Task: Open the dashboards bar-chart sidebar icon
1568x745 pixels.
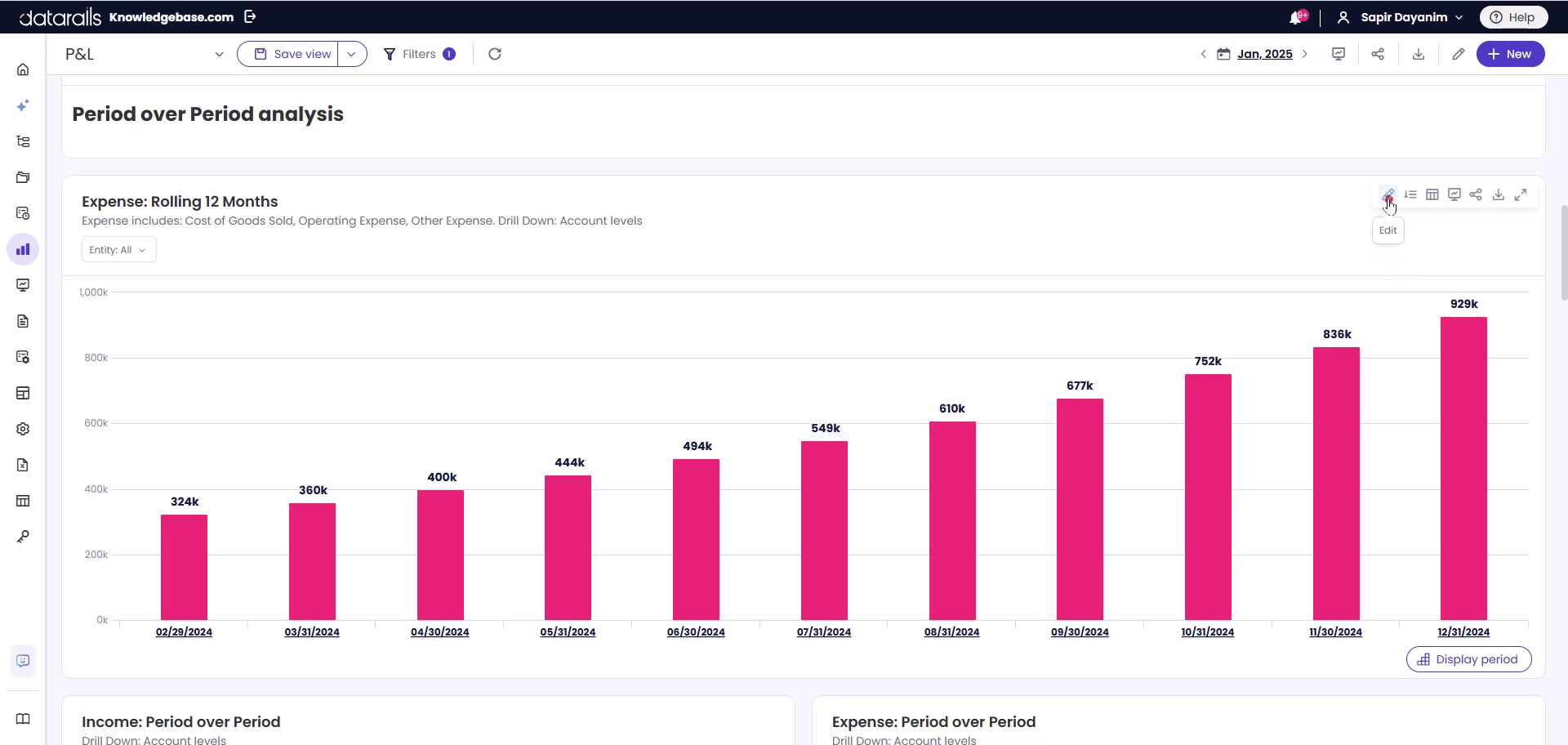Action: tap(23, 249)
